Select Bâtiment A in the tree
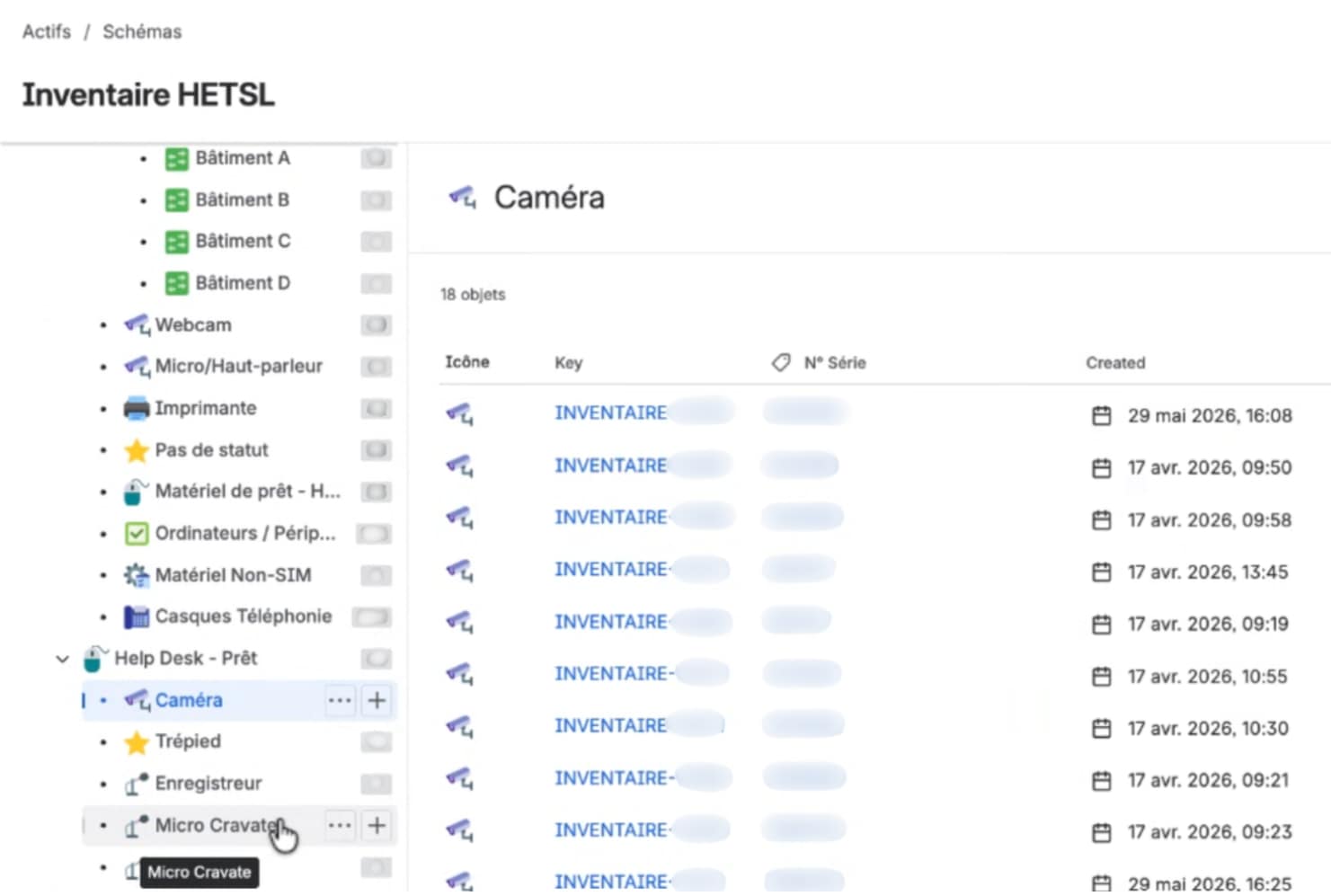The height and width of the screenshot is (896, 1331). pyautogui.click(x=243, y=158)
